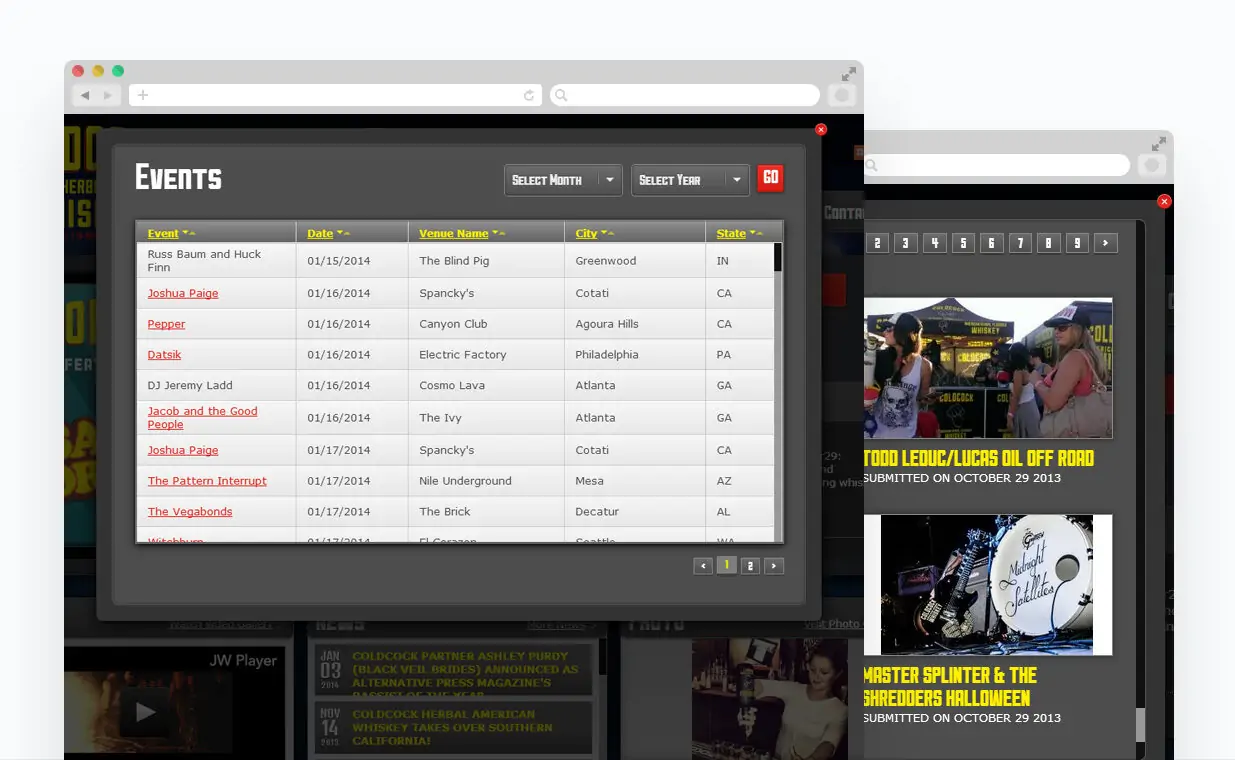Close the Events popup with red X

(821, 129)
